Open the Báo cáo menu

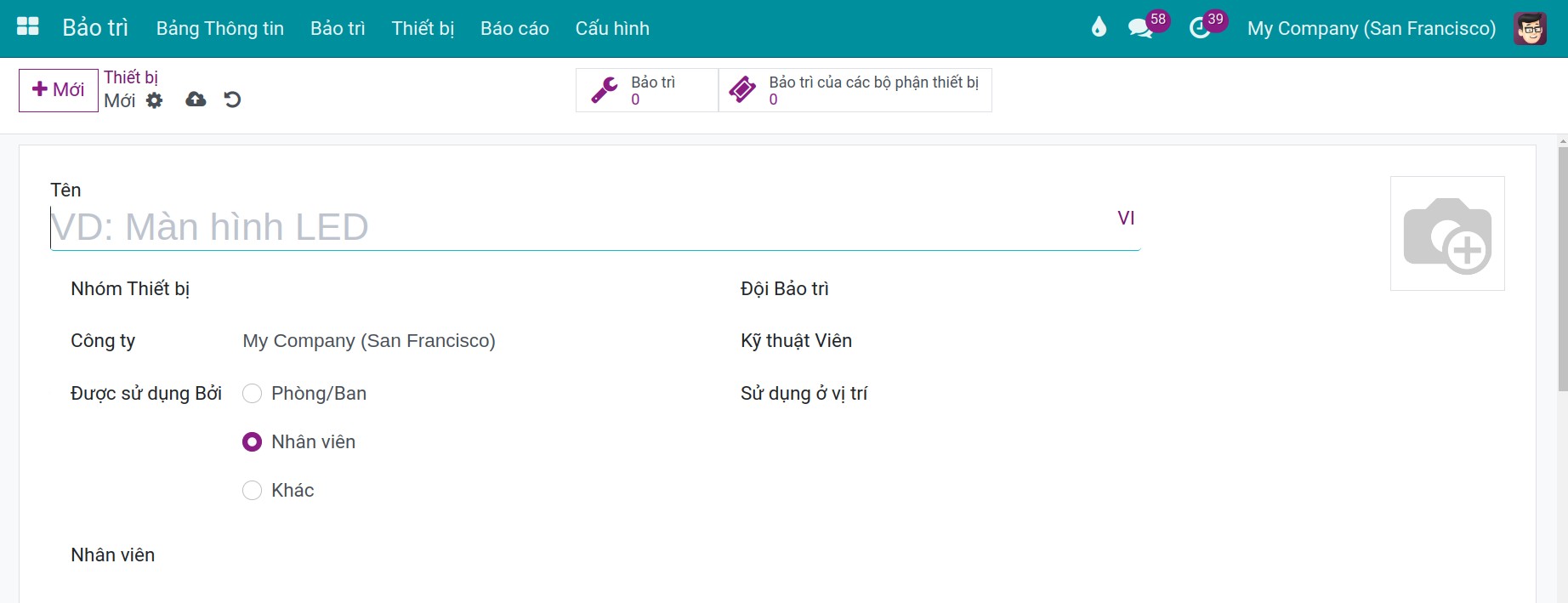pyautogui.click(x=514, y=28)
